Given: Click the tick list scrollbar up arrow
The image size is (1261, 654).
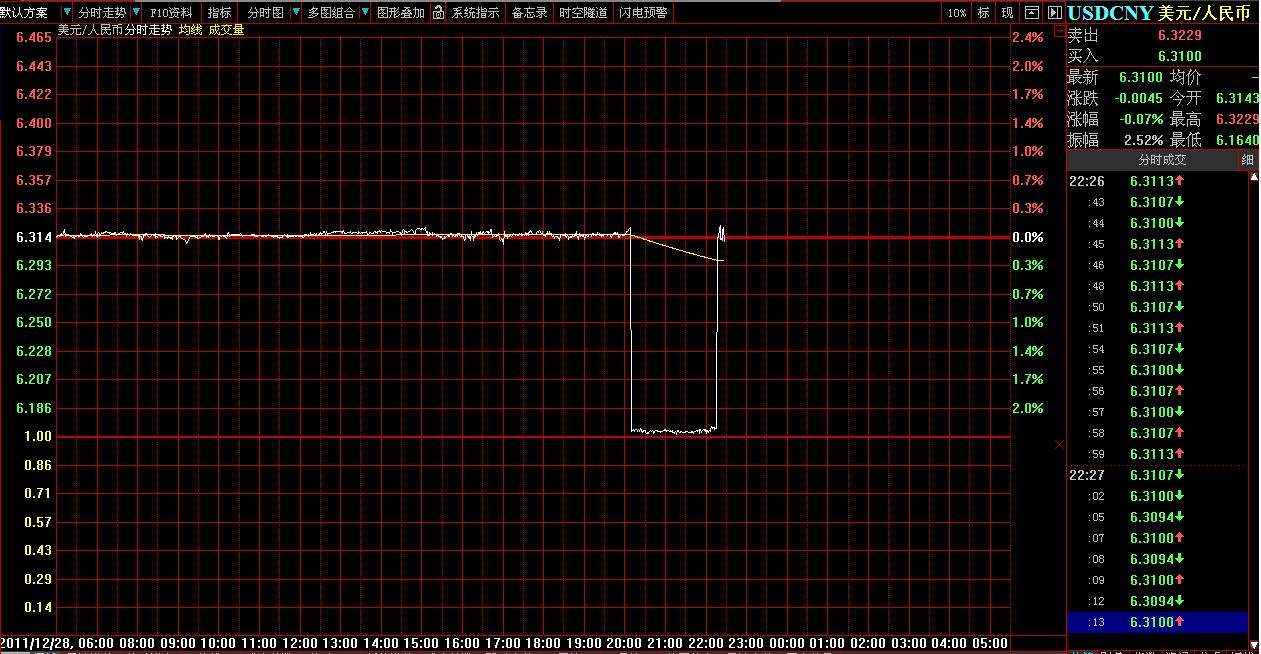Looking at the screenshot, I should [x=1255, y=177].
